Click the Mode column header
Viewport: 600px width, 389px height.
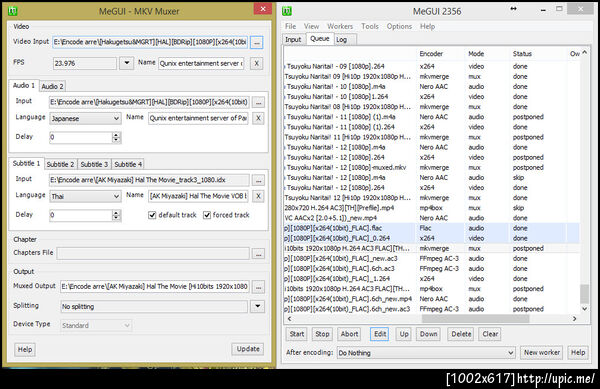[x=487, y=54]
